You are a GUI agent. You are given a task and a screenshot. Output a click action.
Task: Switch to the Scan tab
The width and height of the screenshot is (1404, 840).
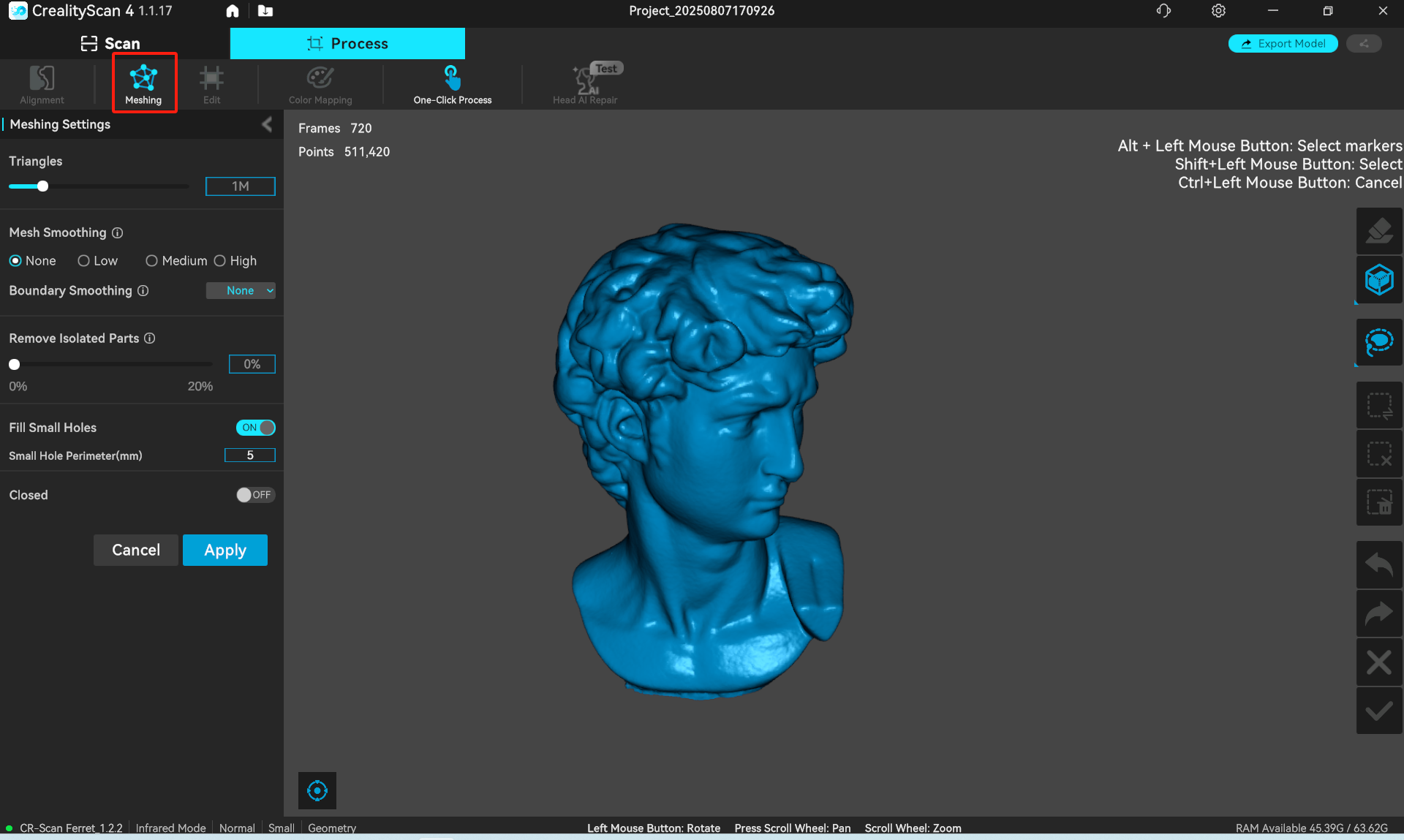click(111, 43)
